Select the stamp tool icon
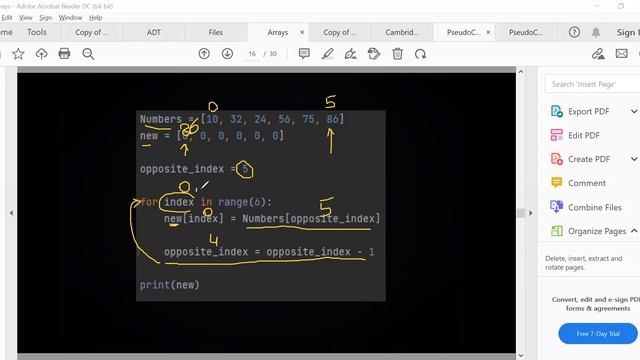 pos(374,53)
